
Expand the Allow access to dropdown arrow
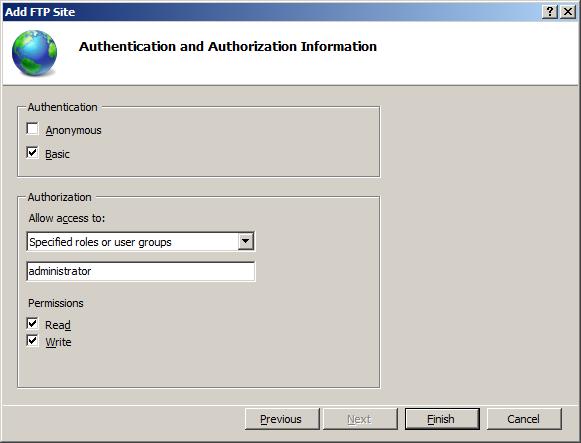(245, 242)
